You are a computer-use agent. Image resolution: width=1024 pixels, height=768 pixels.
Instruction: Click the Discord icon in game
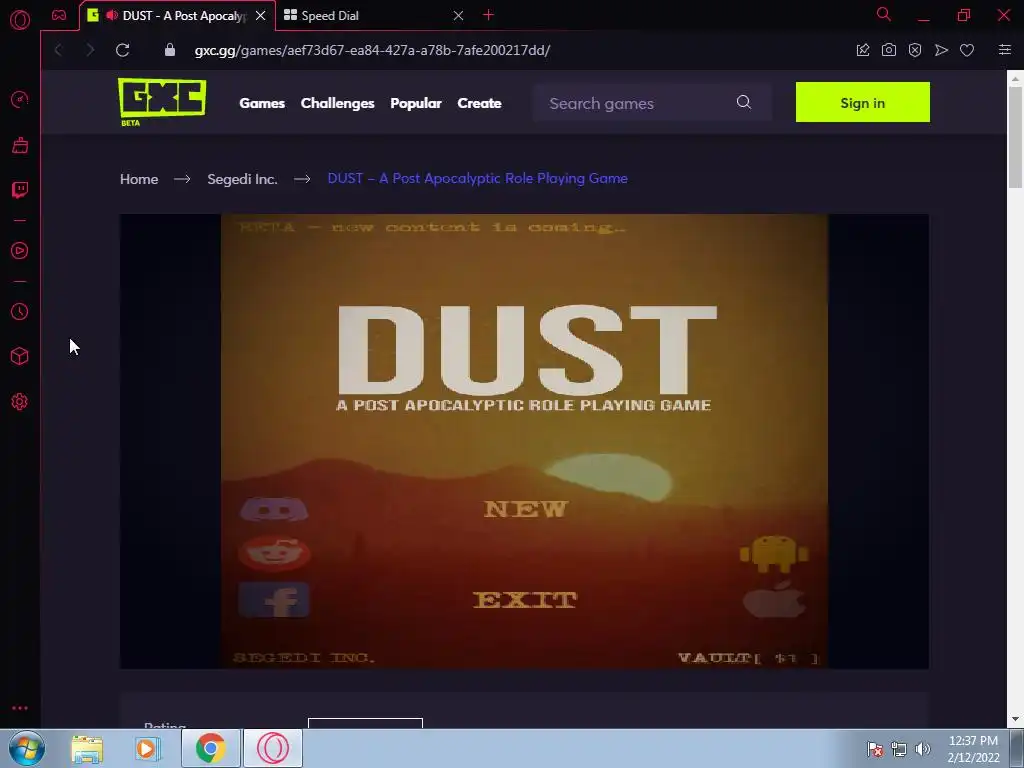tap(274, 509)
